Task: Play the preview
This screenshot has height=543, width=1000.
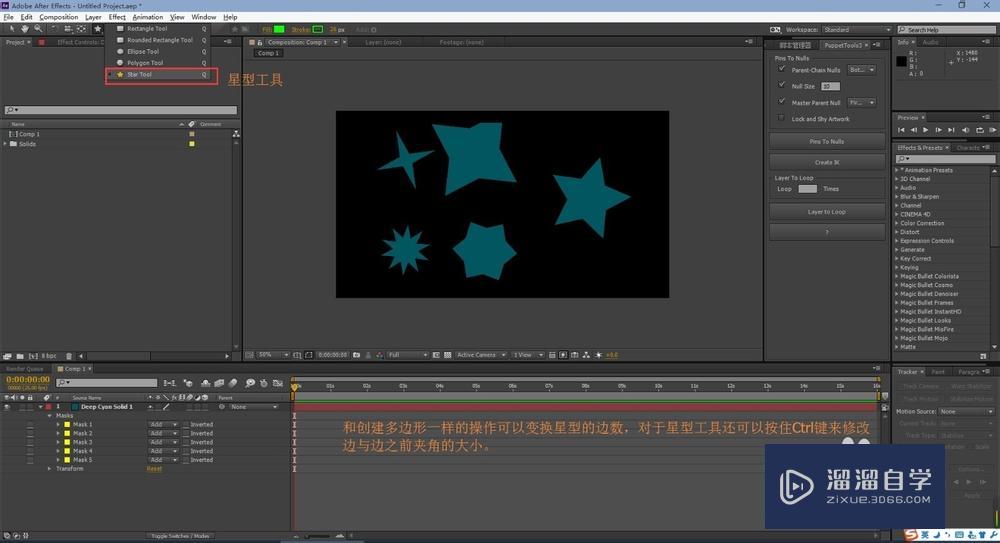Action: click(925, 130)
